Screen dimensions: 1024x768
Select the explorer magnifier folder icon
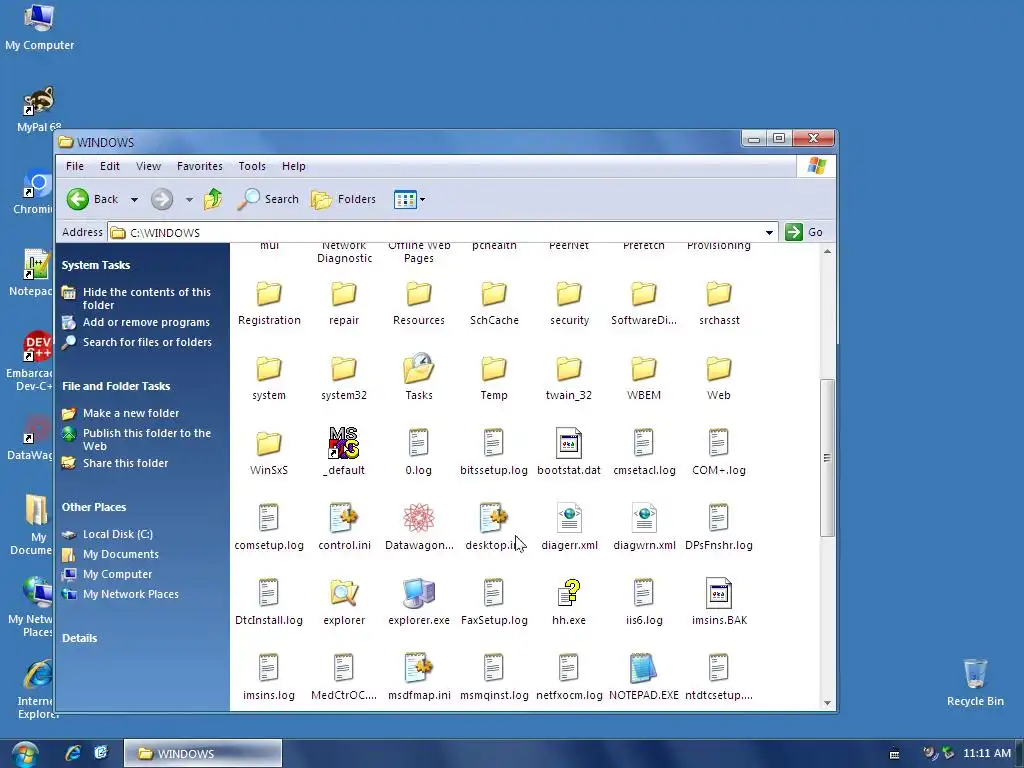pyautogui.click(x=344, y=593)
